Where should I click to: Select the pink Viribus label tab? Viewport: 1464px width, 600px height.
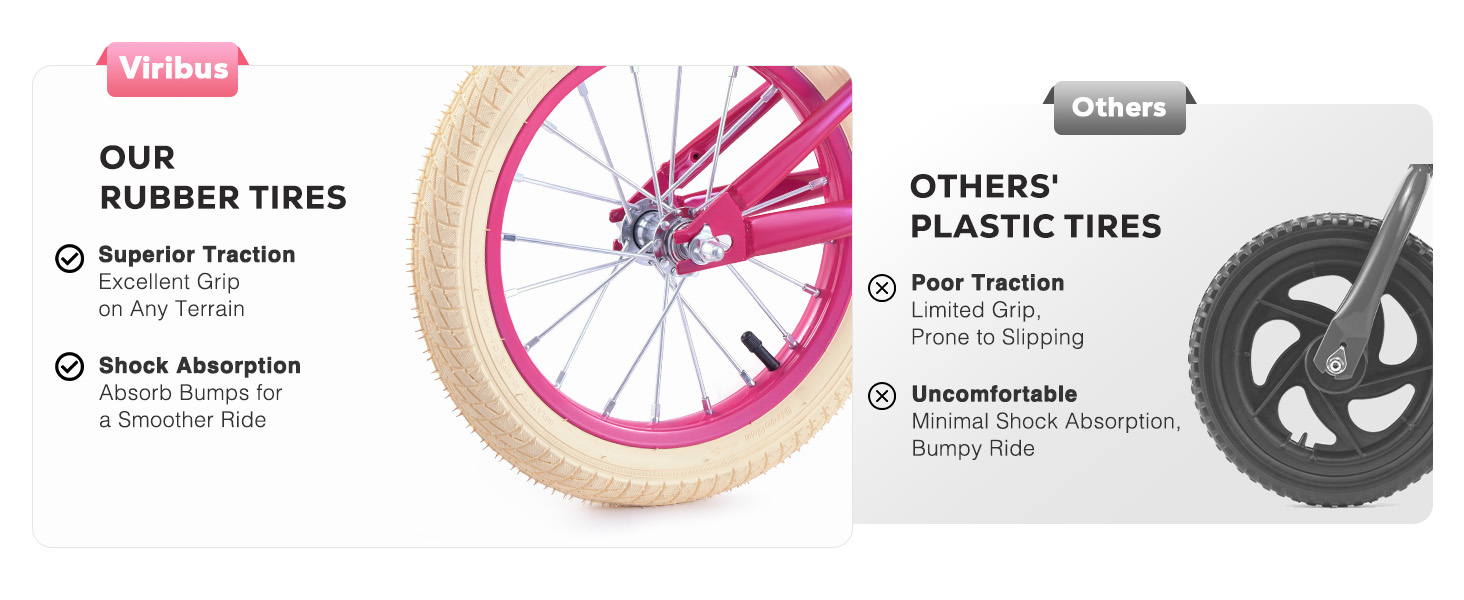(x=173, y=69)
